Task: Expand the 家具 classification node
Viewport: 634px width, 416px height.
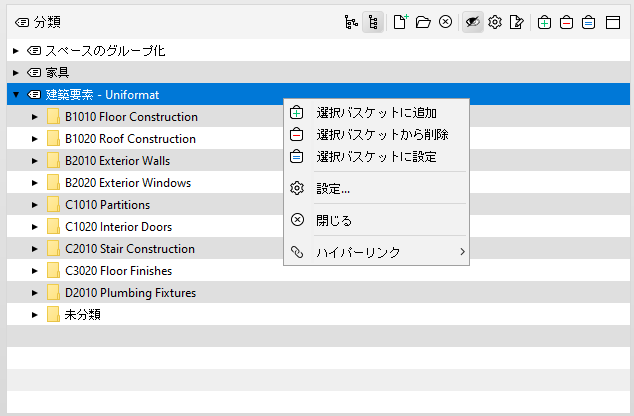Action: tap(15, 73)
